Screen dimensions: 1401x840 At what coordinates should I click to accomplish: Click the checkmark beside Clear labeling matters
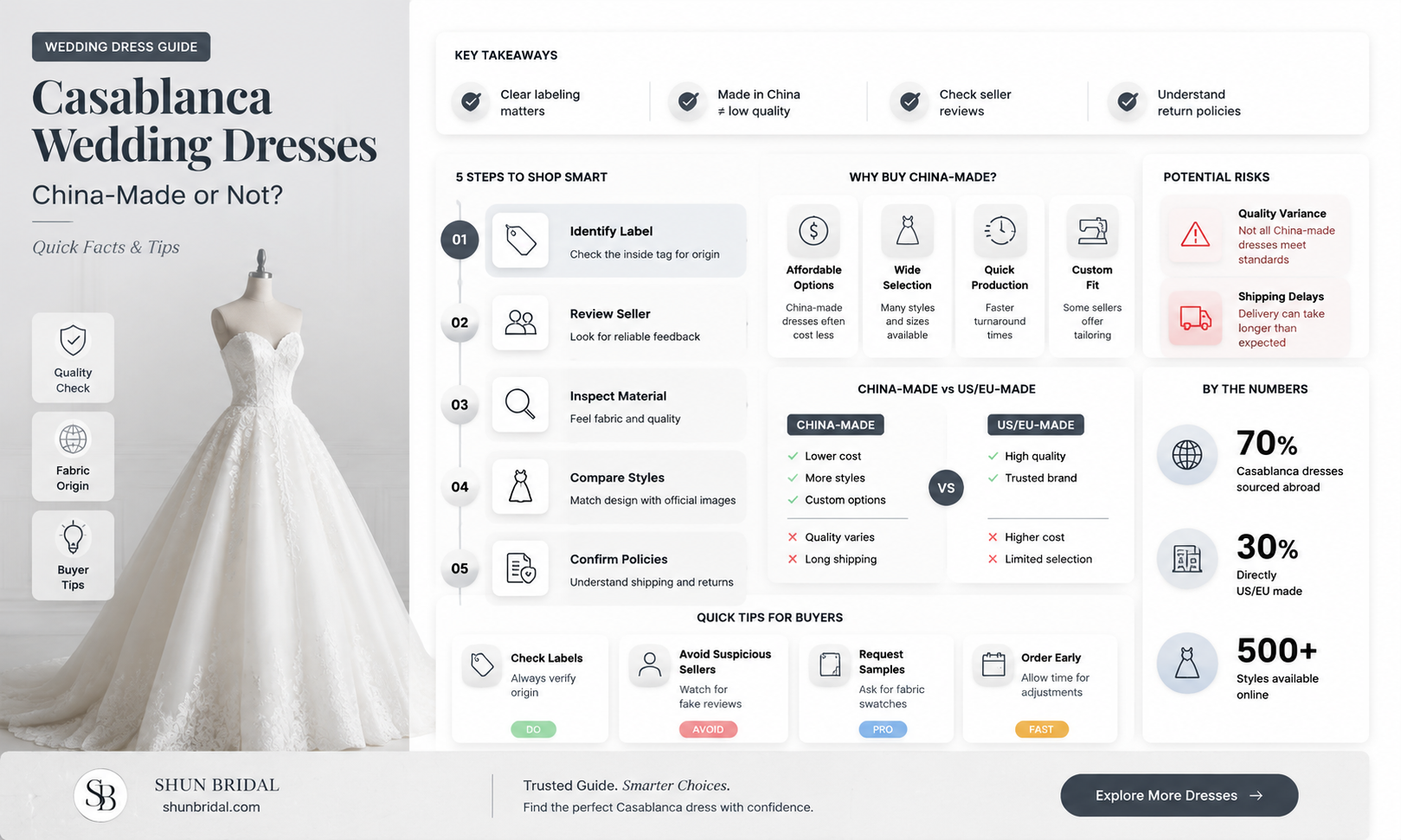(x=471, y=102)
